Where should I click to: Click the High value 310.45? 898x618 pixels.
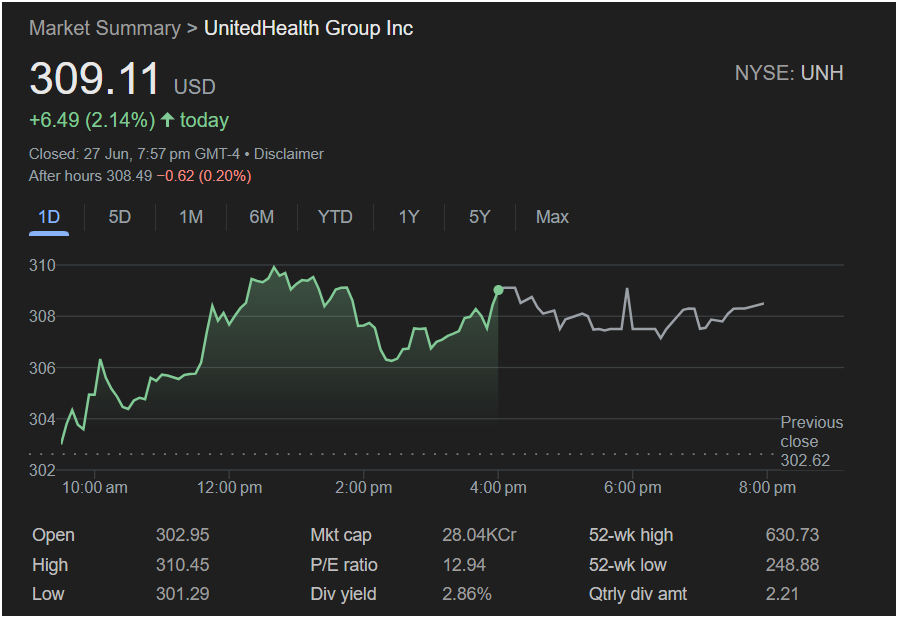tap(183, 565)
